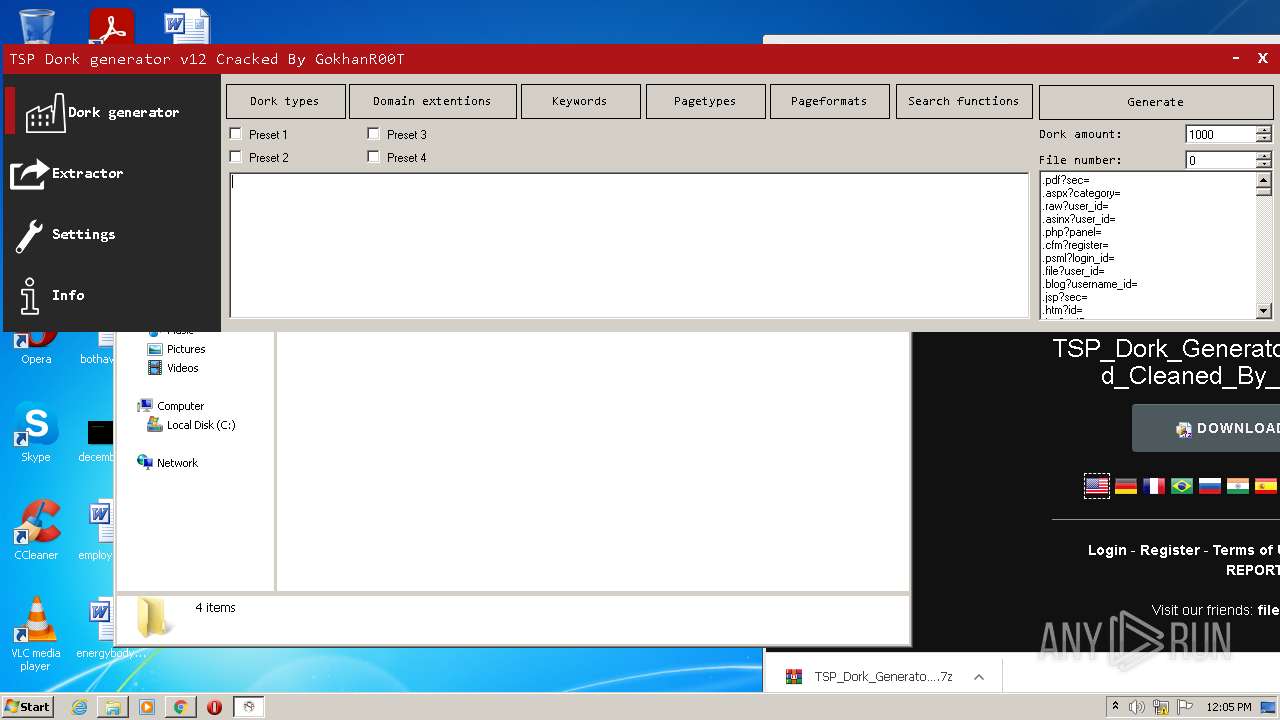The image size is (1280, 720).
Task: Click the Login link on webpage
Action: 1107,550
